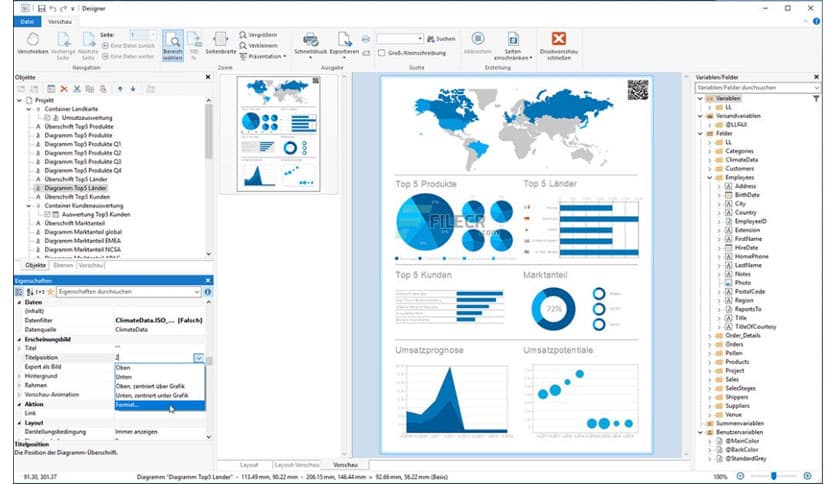836x484 pixels.
Task: Open the Exportieren export tool
Action: [344, 44]
